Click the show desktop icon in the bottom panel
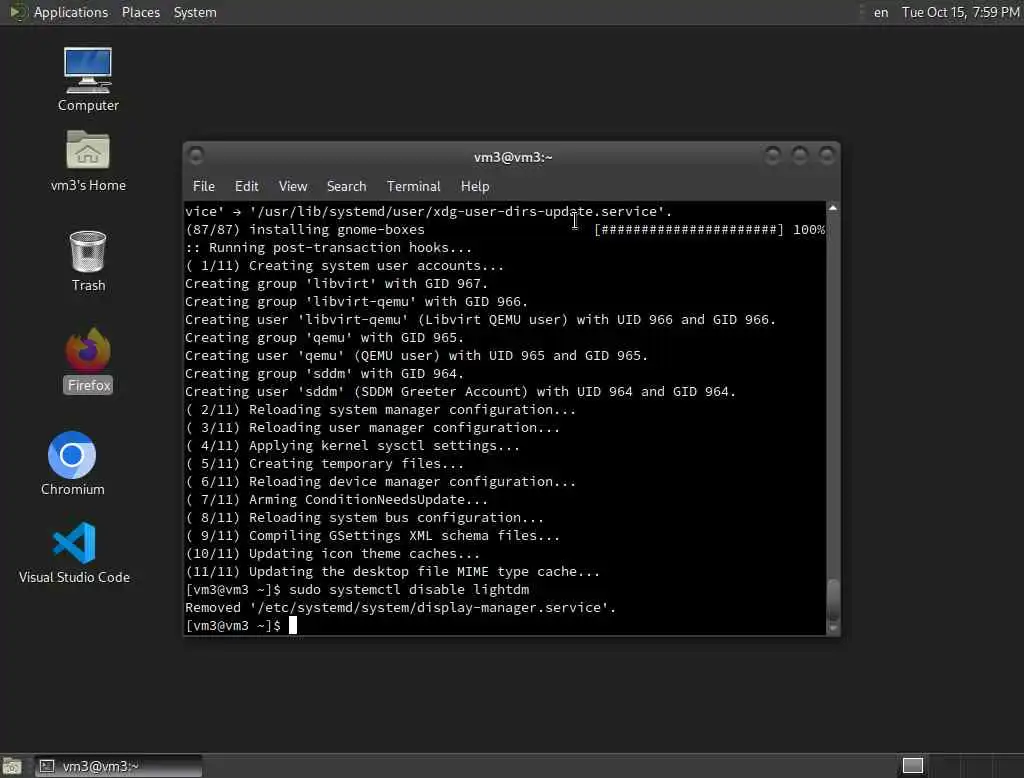This screenshot has height=778, width=1024. 12,766
